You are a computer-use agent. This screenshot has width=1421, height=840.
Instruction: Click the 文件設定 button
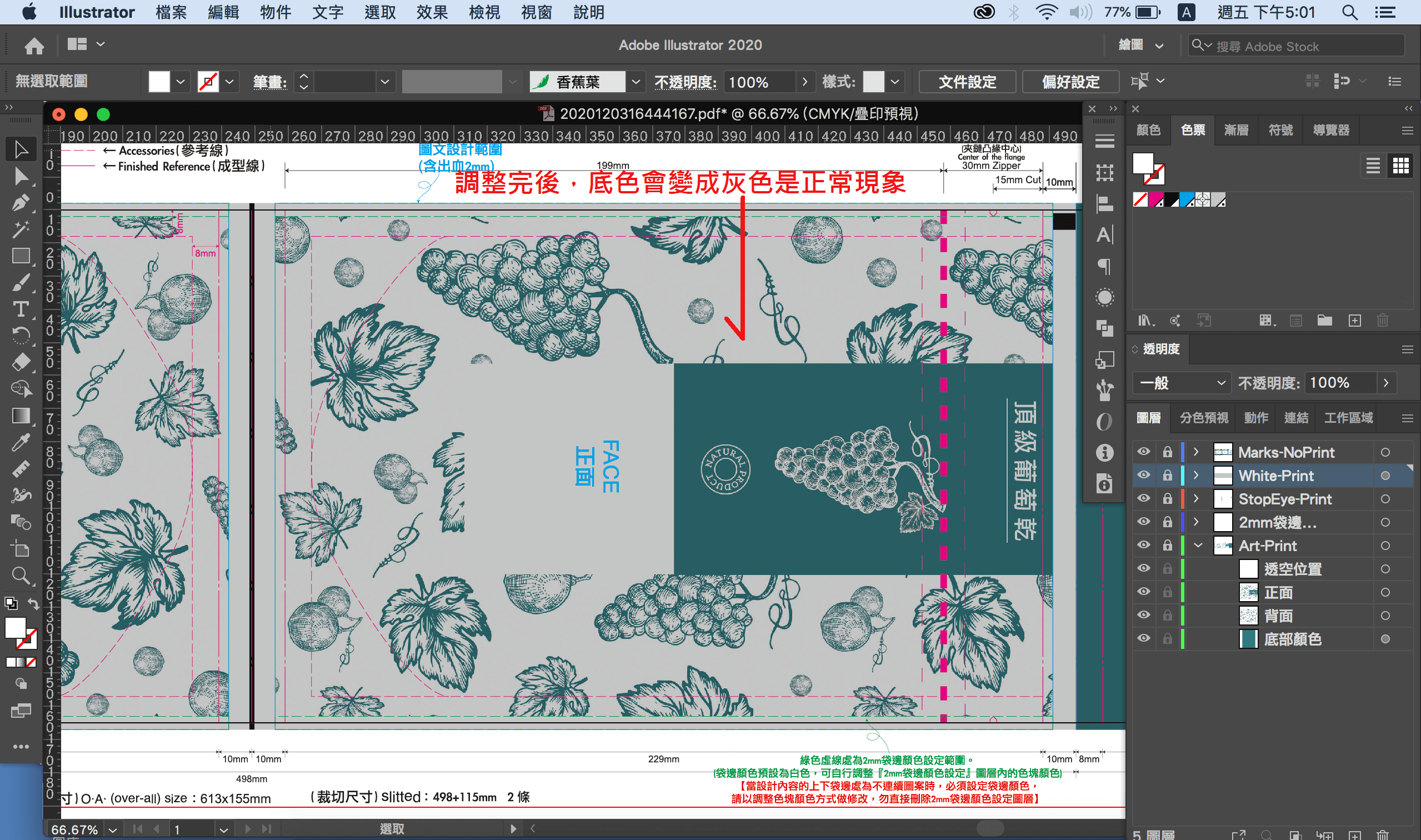pyautogui.click(x=967, y=82)
